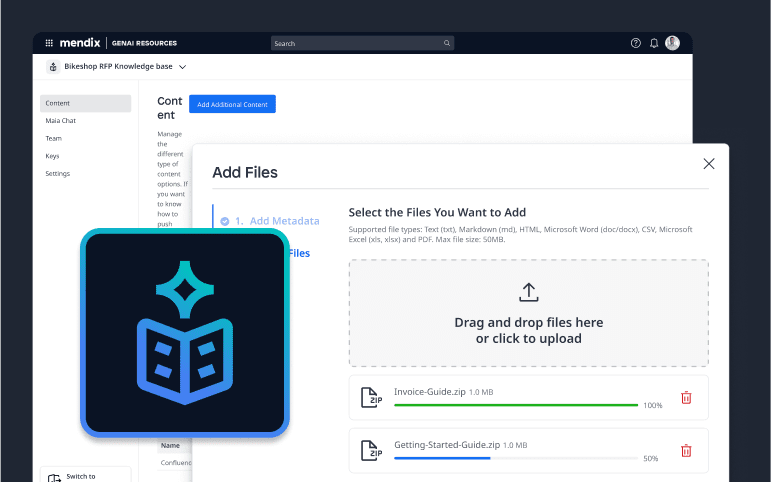Open Settings in the sidebar
The image size is (771, 482).
click(58, 174)
